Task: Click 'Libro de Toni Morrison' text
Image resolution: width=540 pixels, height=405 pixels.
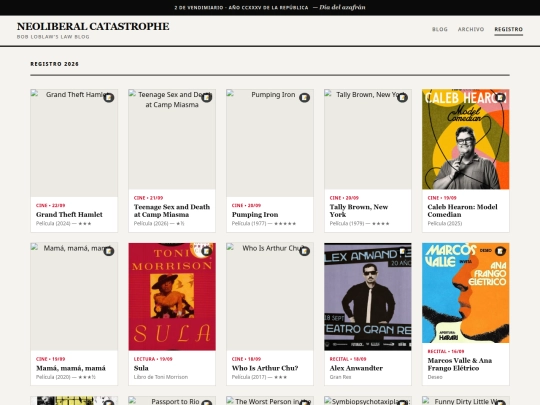Action: [161, 377]
